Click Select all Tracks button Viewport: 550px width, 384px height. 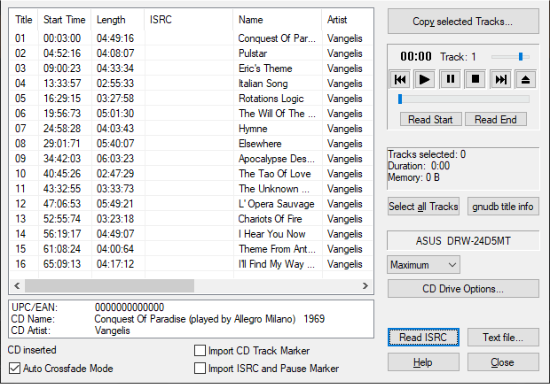click(x=423, y=207)
